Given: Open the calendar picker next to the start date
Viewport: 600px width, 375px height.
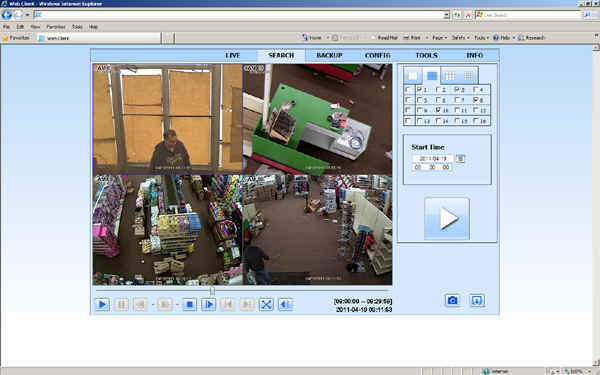Looking at the screenshot, I should 460,158.
